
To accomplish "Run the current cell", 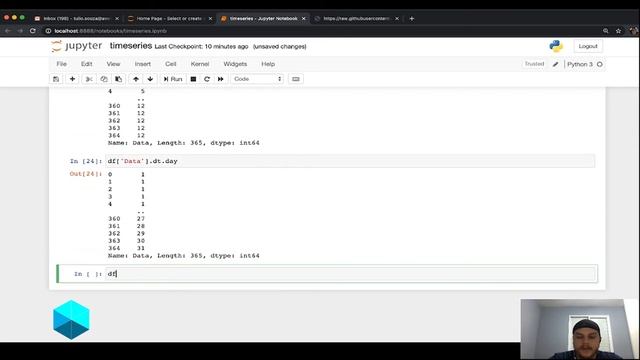I will click(173, 79).
